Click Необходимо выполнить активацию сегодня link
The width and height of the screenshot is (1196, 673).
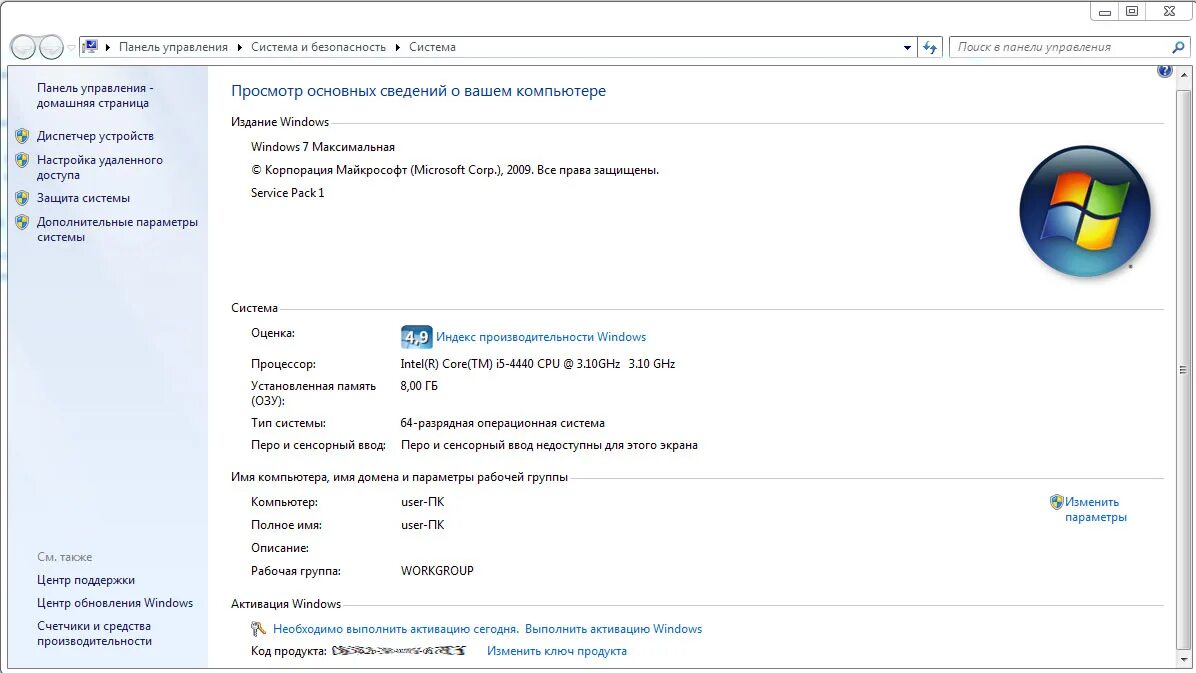click(396, 629)
